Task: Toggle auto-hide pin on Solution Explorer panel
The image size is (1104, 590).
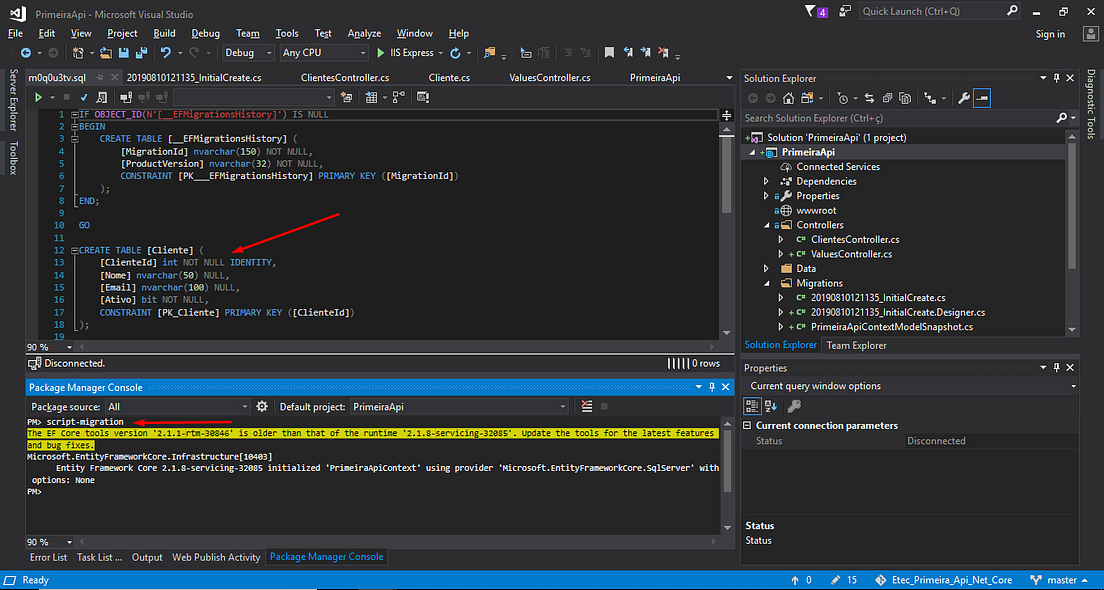Action: coord(1057,78)
